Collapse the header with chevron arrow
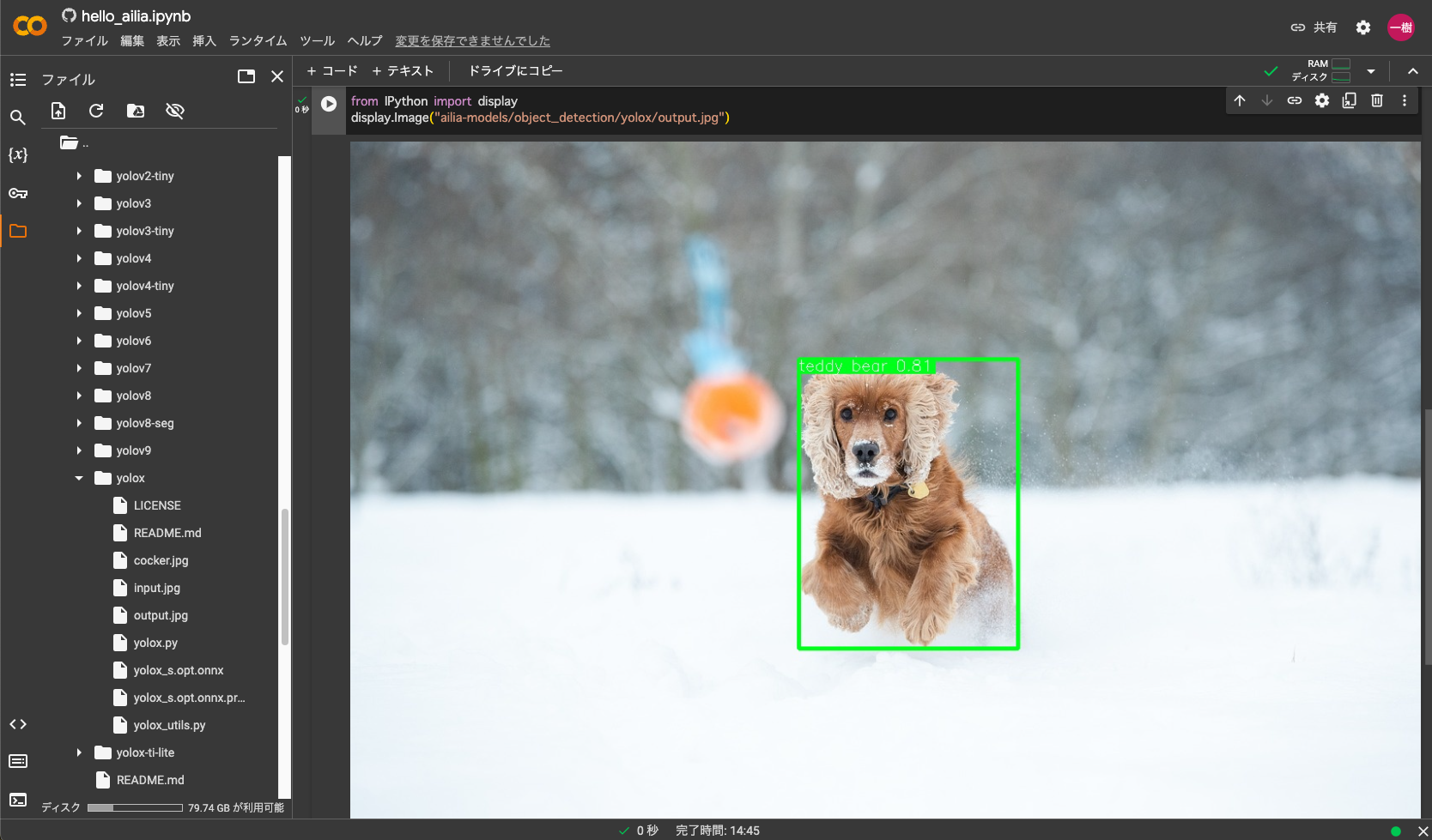The image size is (1432, 840). [1413, 71]
